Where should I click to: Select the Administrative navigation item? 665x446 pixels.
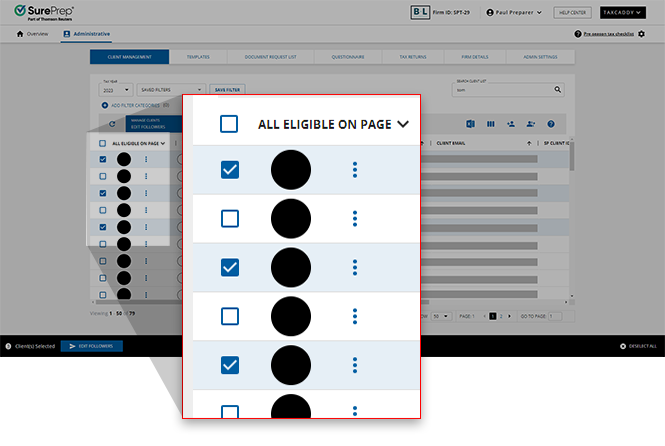87,34
